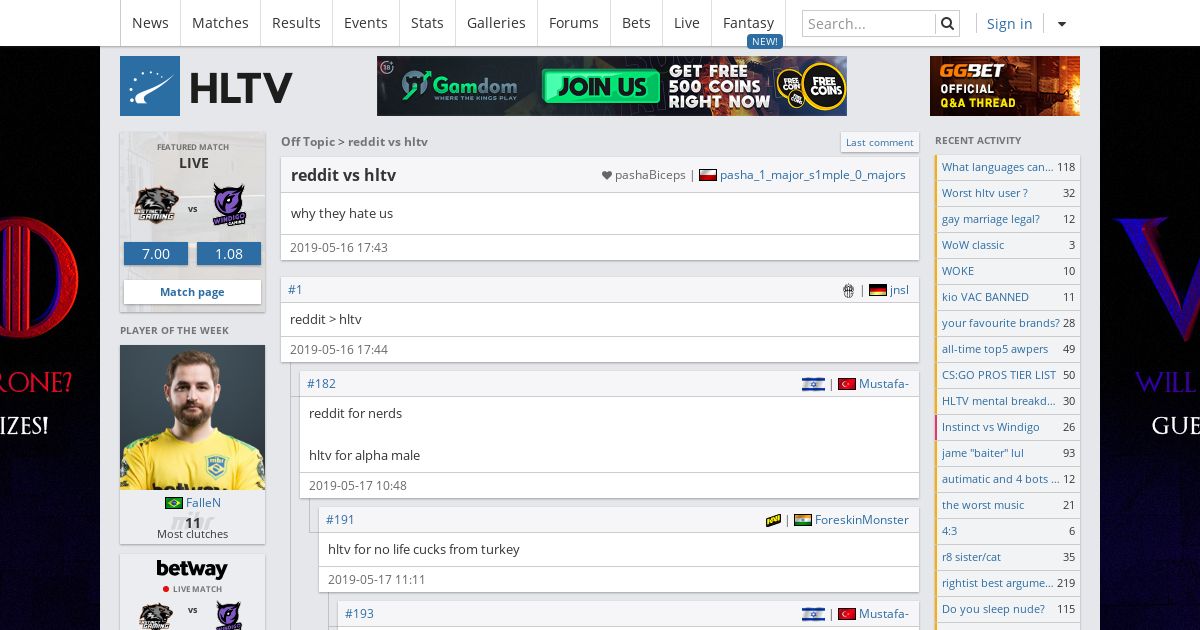Screen dimensions: 1200x630
Task: Click the heart icon next to pashaBiceps
Action: (x=606, y=175)
